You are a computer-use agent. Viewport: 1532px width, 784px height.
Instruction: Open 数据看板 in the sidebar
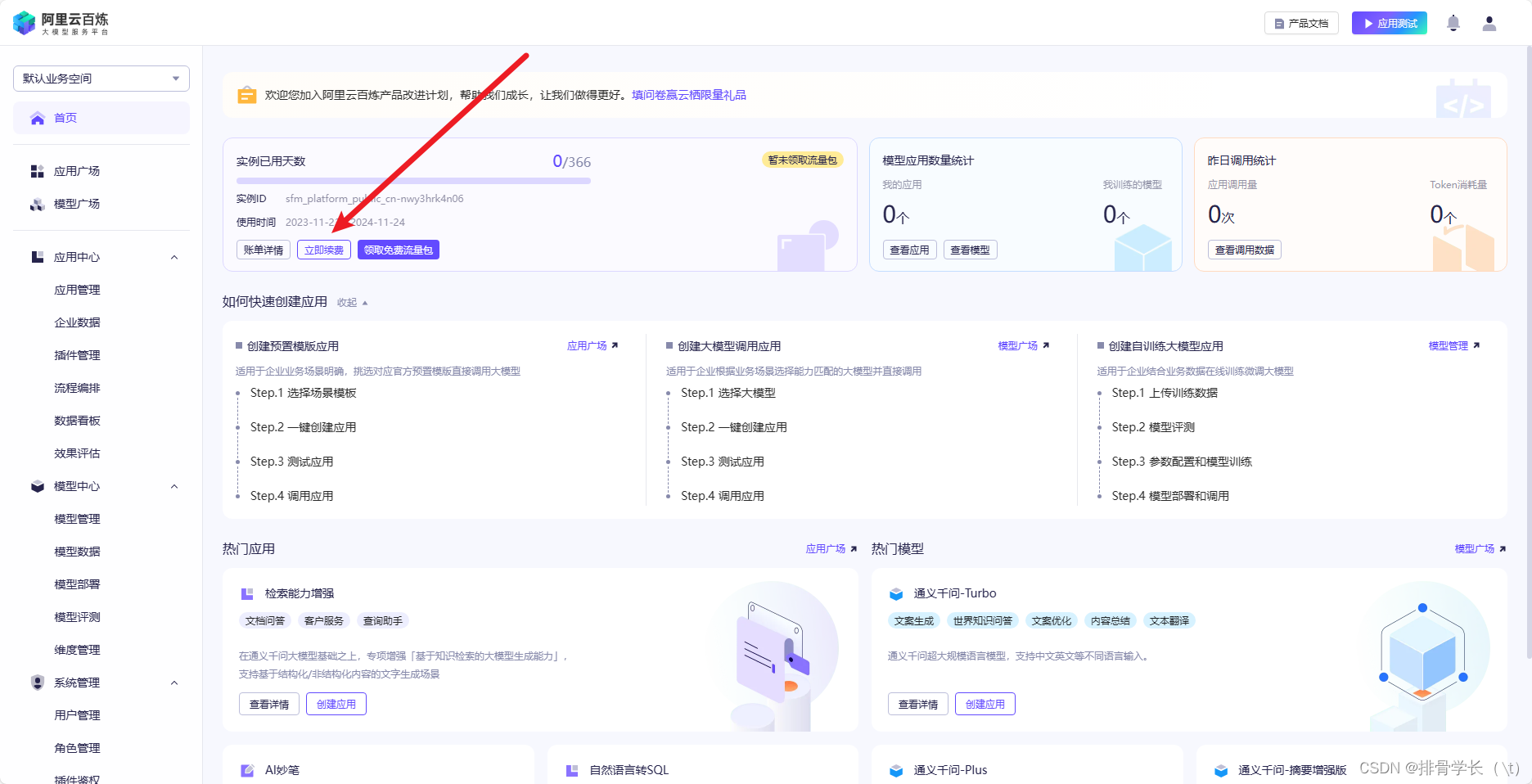tap(77, 421)
